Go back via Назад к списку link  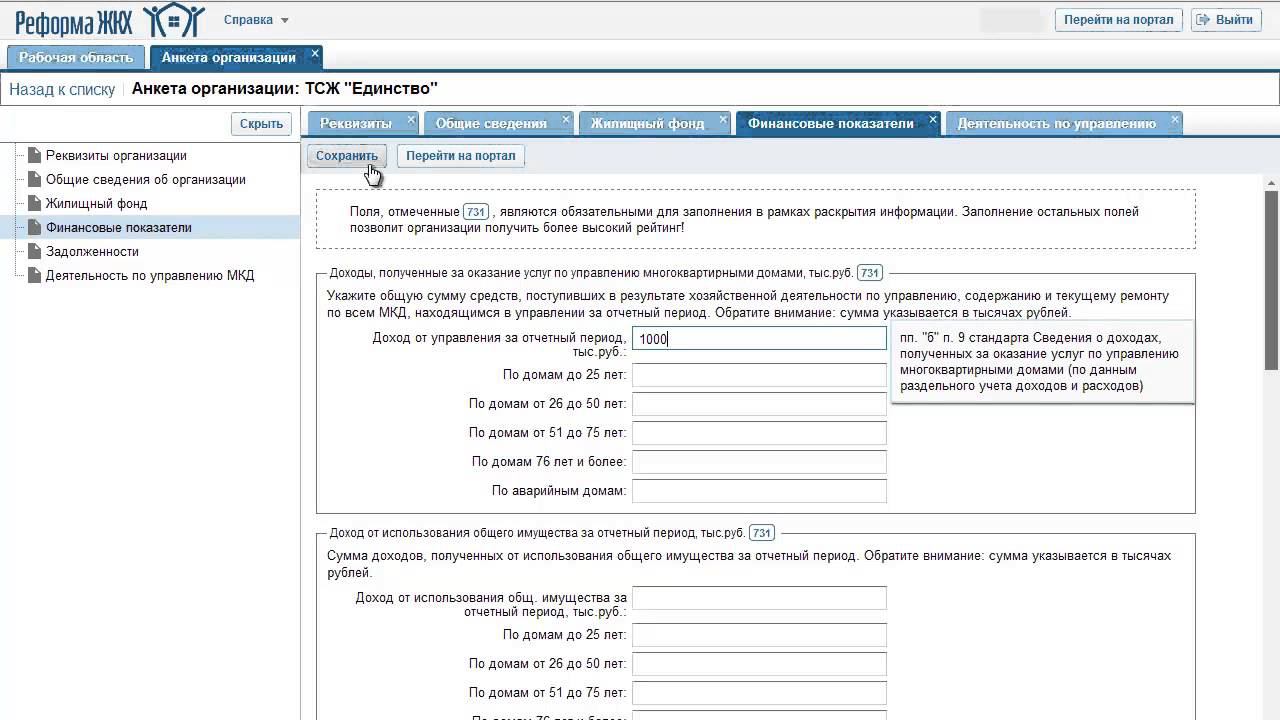(62, 89)
